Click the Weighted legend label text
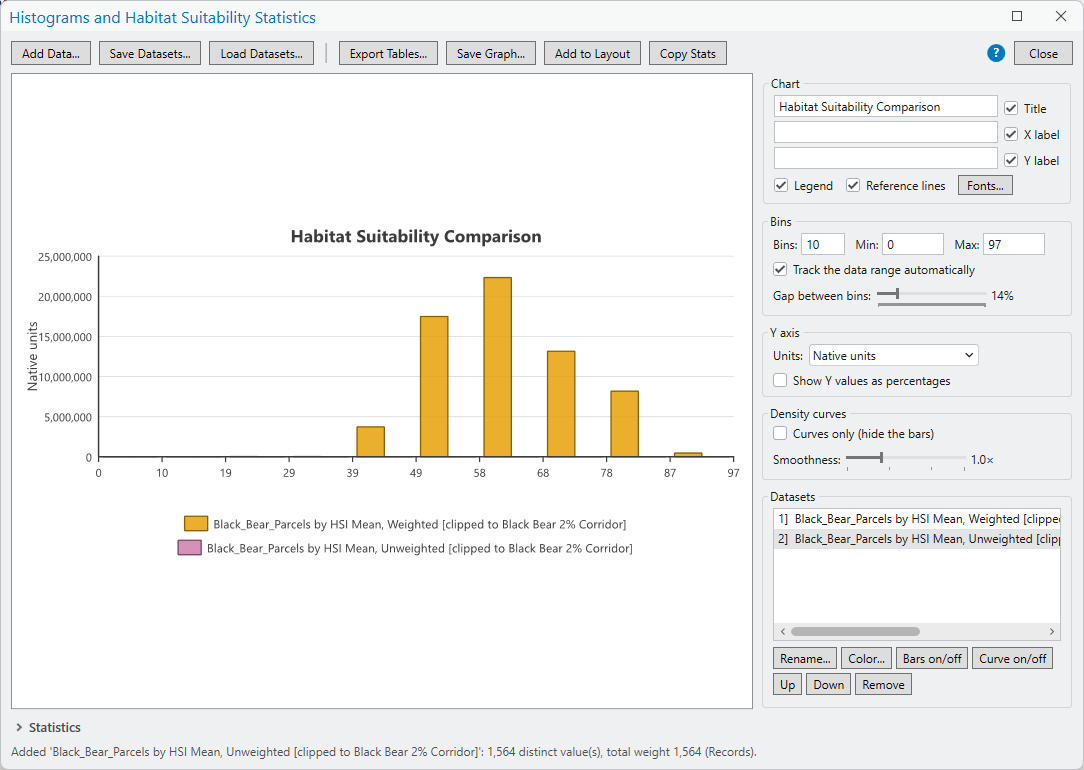Viewport: 1084px width, 770px height. pos(420,524)
